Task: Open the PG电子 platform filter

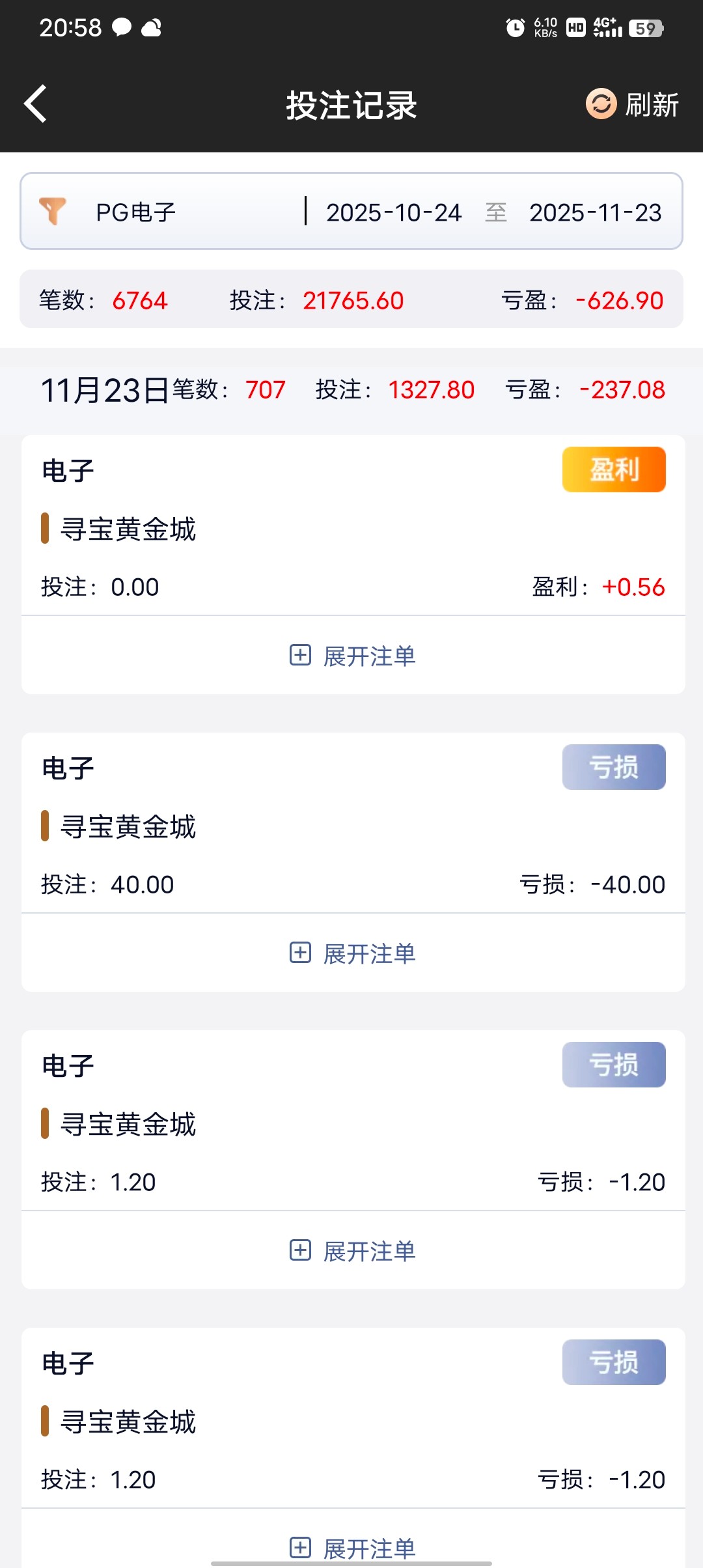Action: [136, 212]
